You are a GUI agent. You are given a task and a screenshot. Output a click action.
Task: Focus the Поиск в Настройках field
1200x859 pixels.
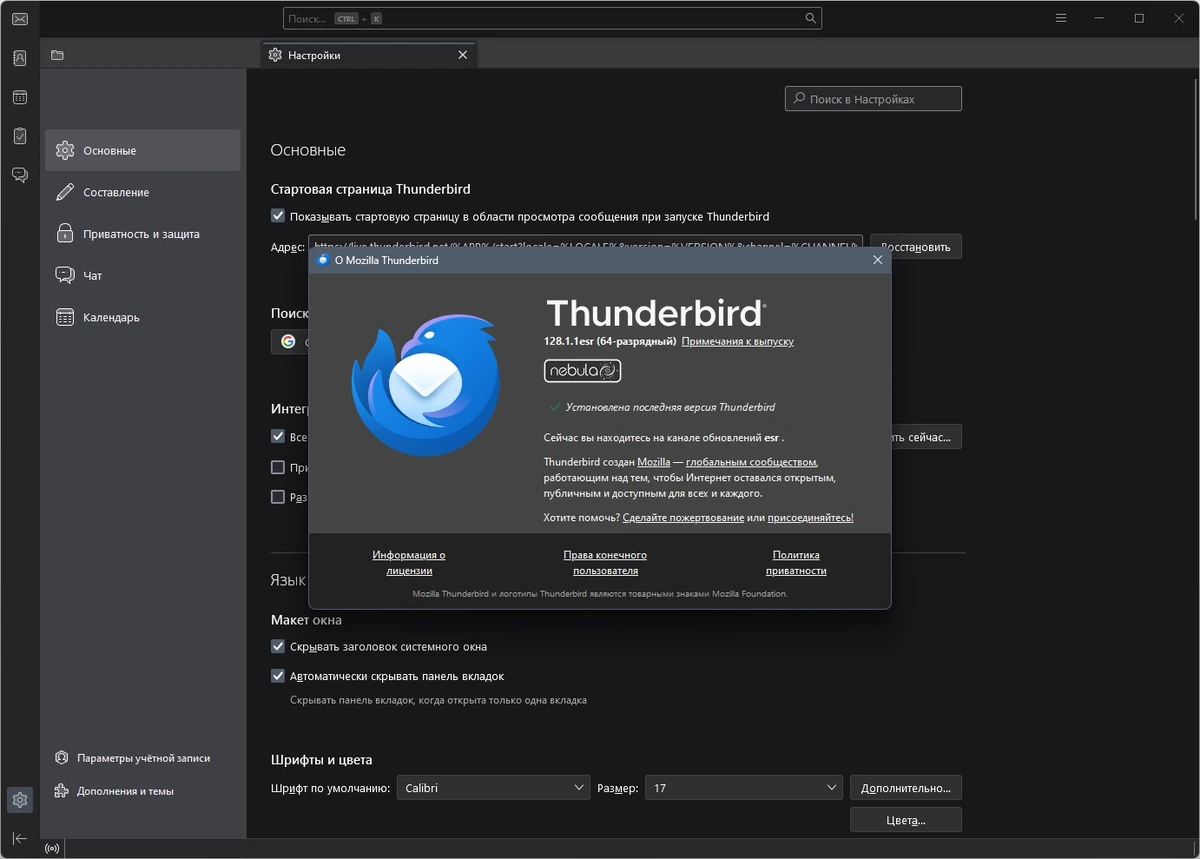(x=873, y=99)
